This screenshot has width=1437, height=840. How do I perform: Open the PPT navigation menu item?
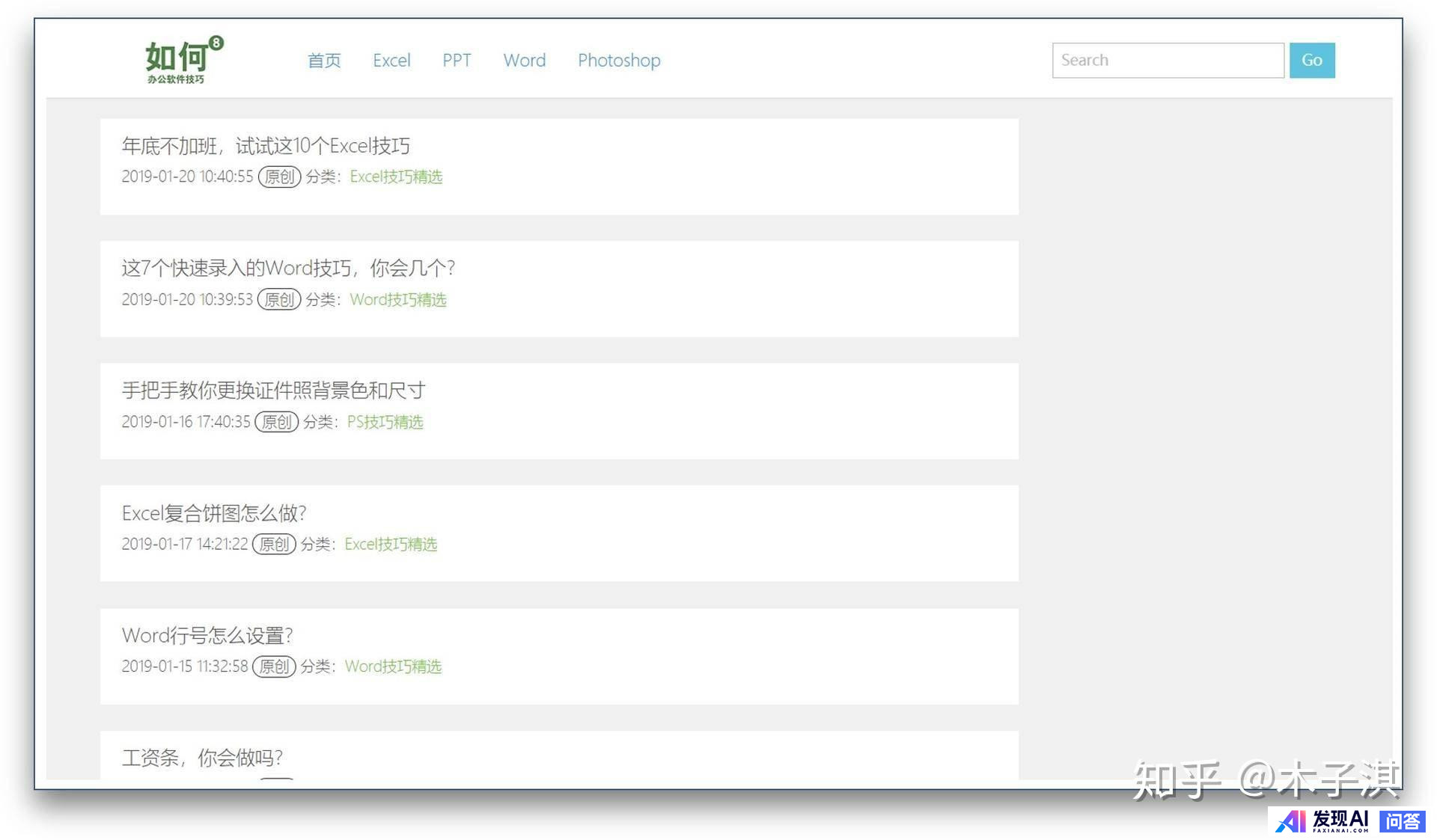457,61
